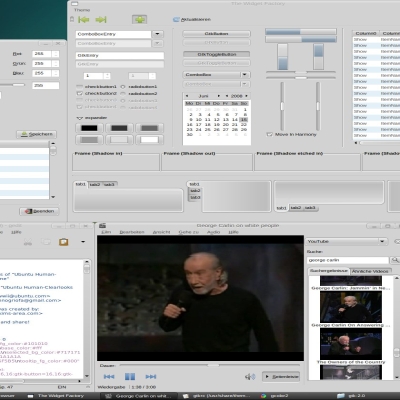The width and height of the screenshot is (400, 400).
Task: Click the Seitenleiste button
Action: [281, 377]
